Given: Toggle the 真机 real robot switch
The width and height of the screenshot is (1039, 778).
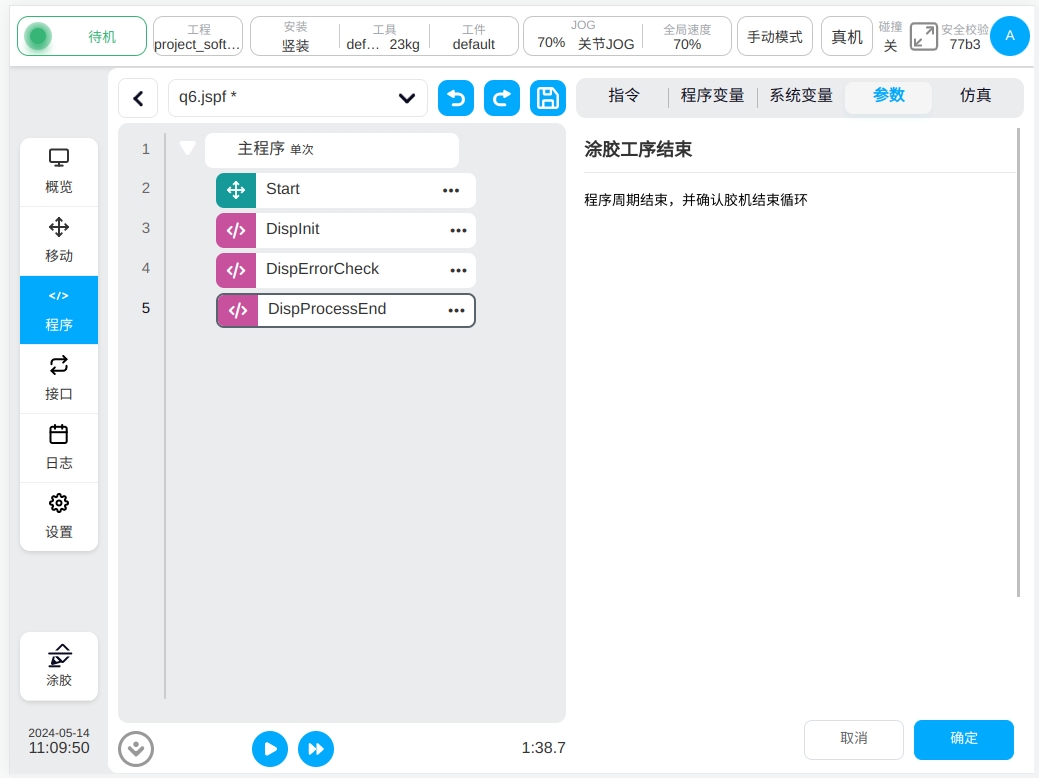Looking at the screenshot, I should [x=847, y=37].
